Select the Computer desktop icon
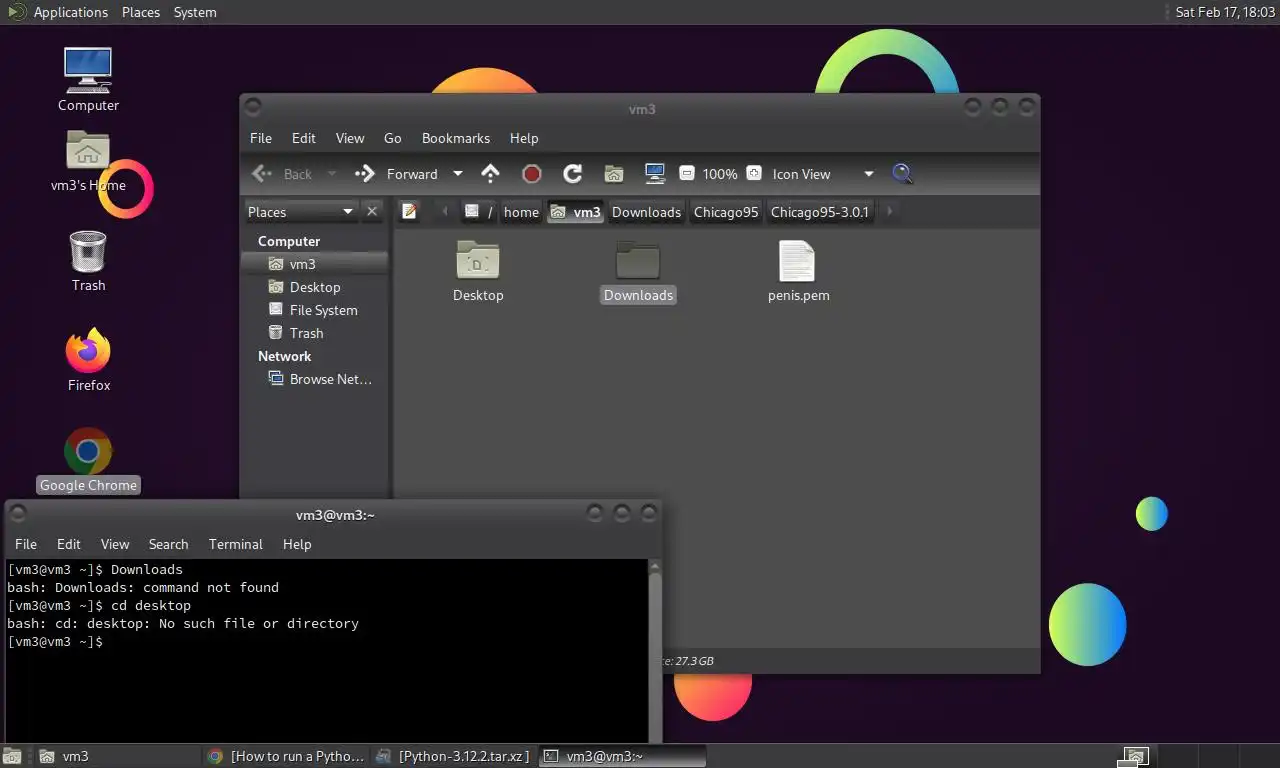The image size is (1280, 768). pyautogui.click(x=88, y=80)
